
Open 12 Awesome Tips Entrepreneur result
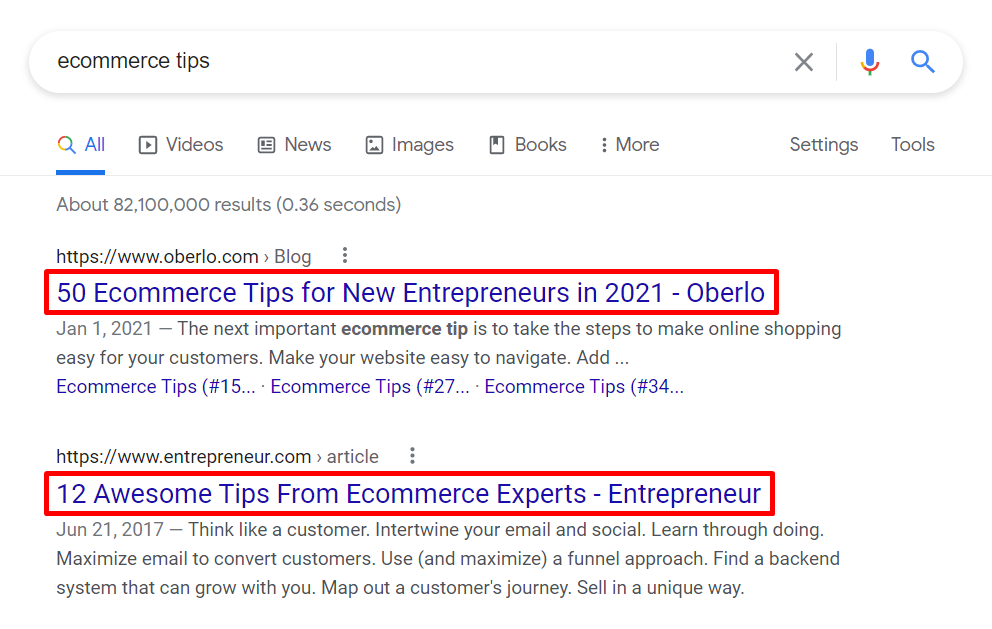tap(408, 494)
